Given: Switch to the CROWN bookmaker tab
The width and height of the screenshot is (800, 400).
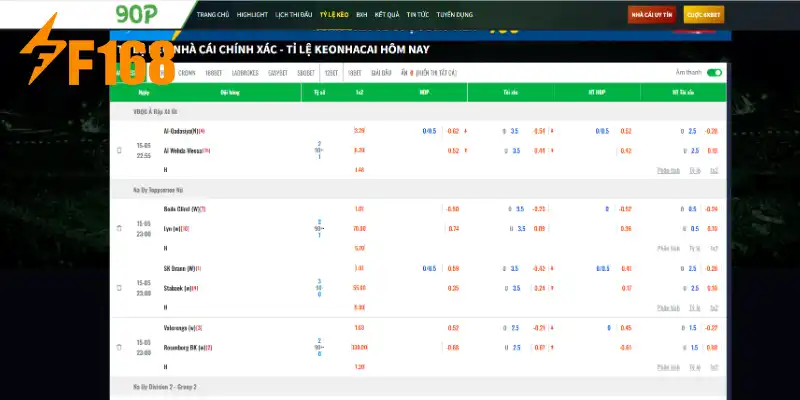Looking at the screenshot, I should point(187,73).
